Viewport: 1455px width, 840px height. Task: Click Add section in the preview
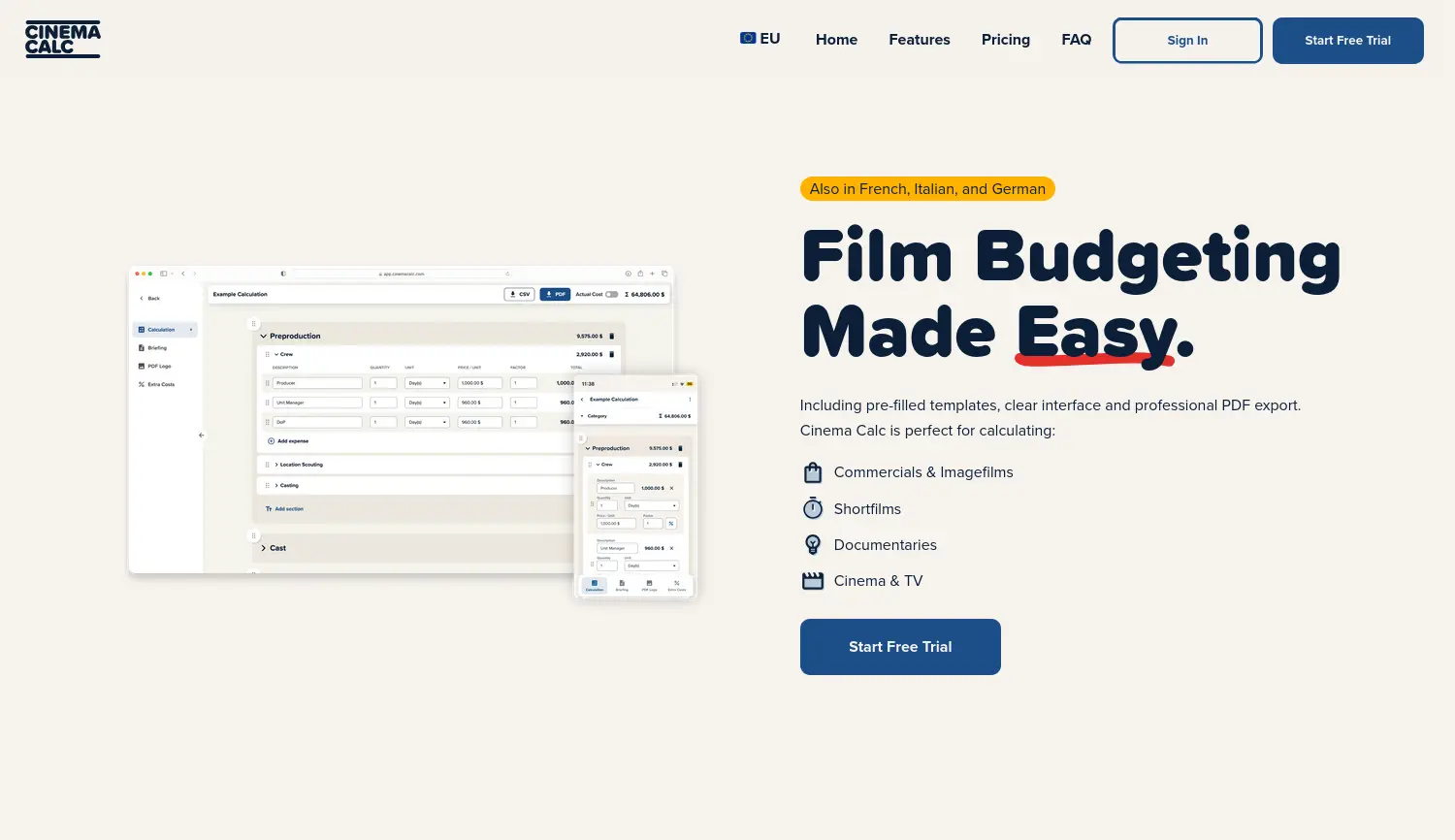click(x=284, y=509)
